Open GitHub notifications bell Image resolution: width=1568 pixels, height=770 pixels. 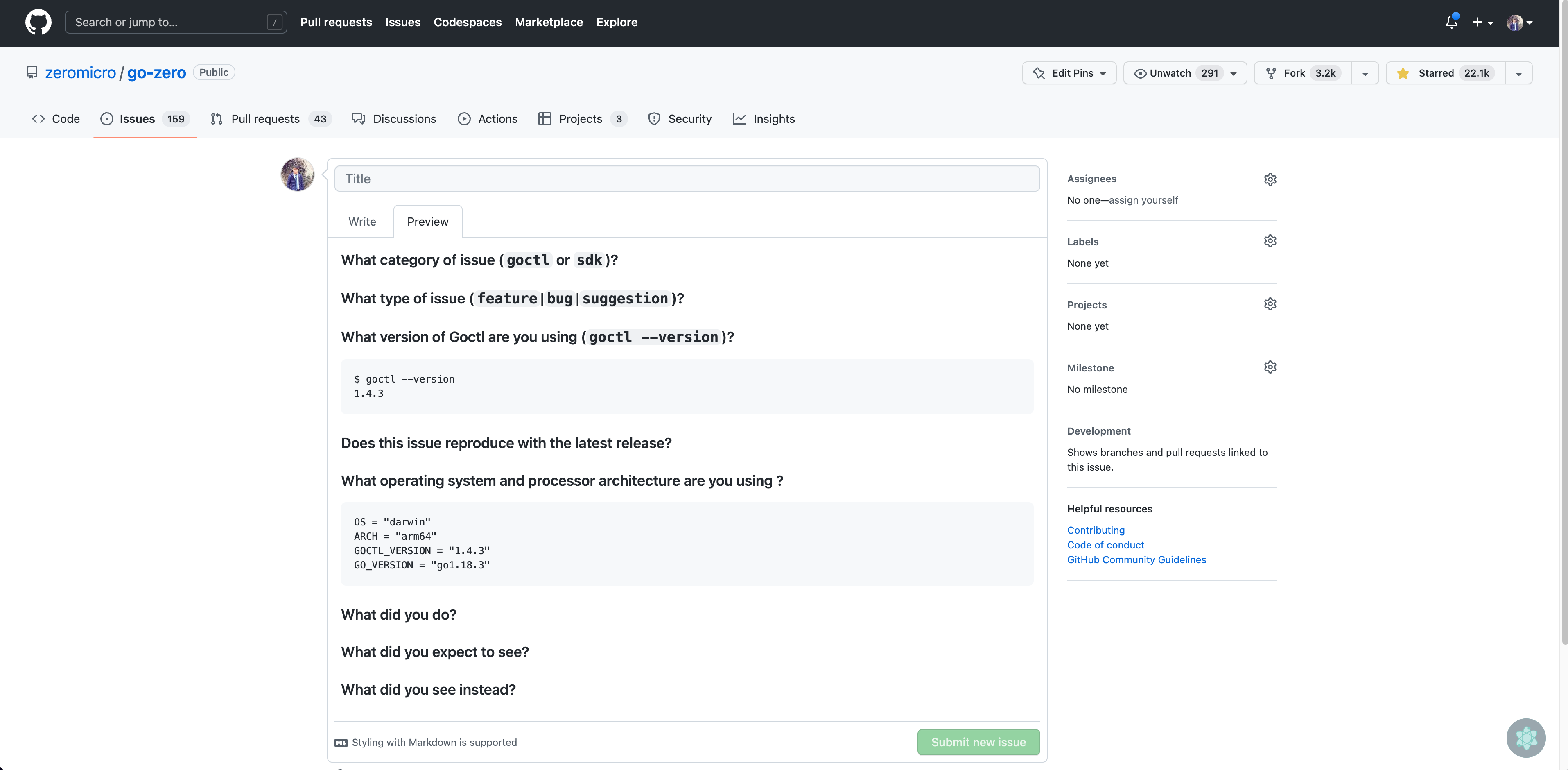coord(1451,22)
